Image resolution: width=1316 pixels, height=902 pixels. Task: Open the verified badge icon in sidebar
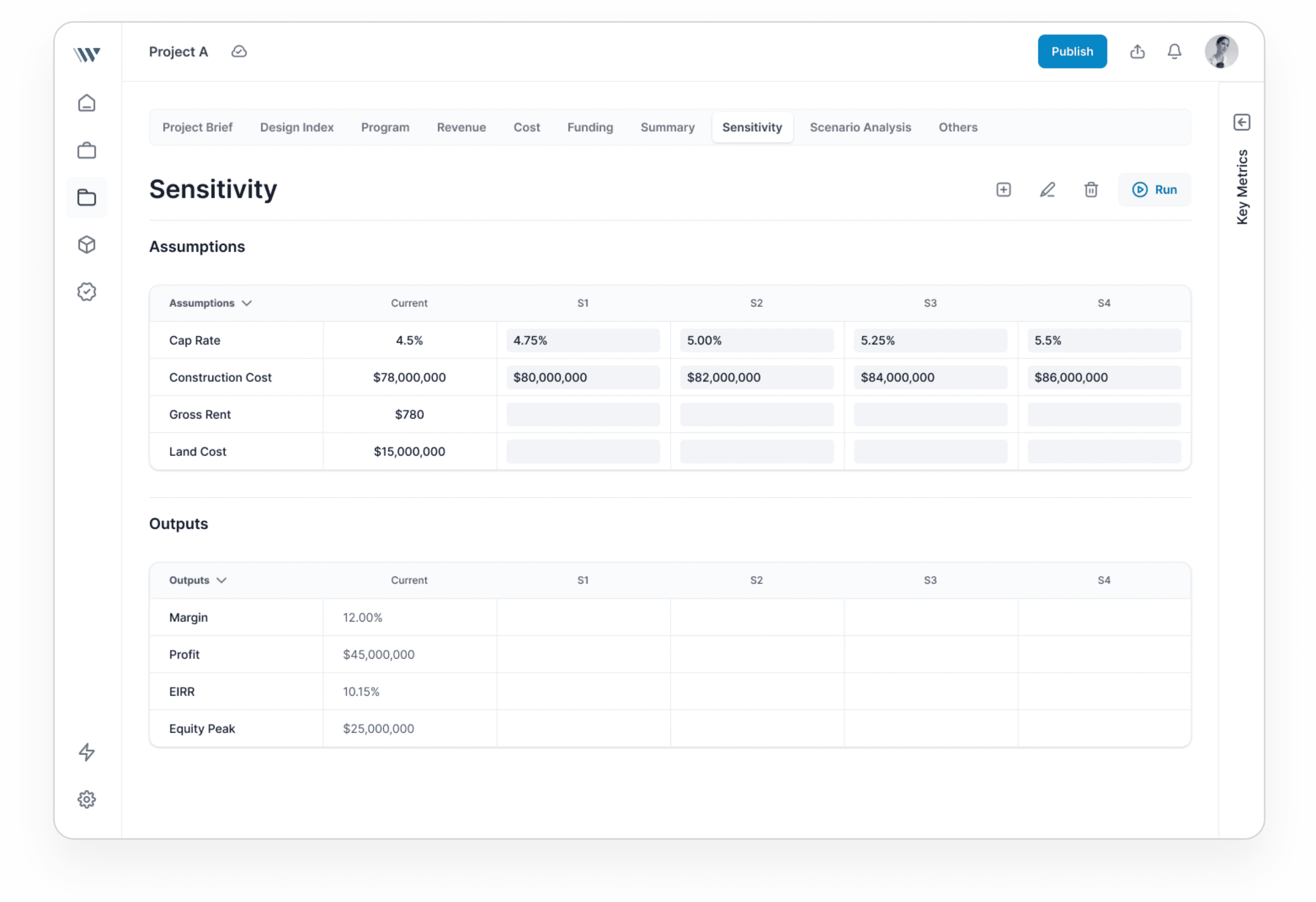87,292
